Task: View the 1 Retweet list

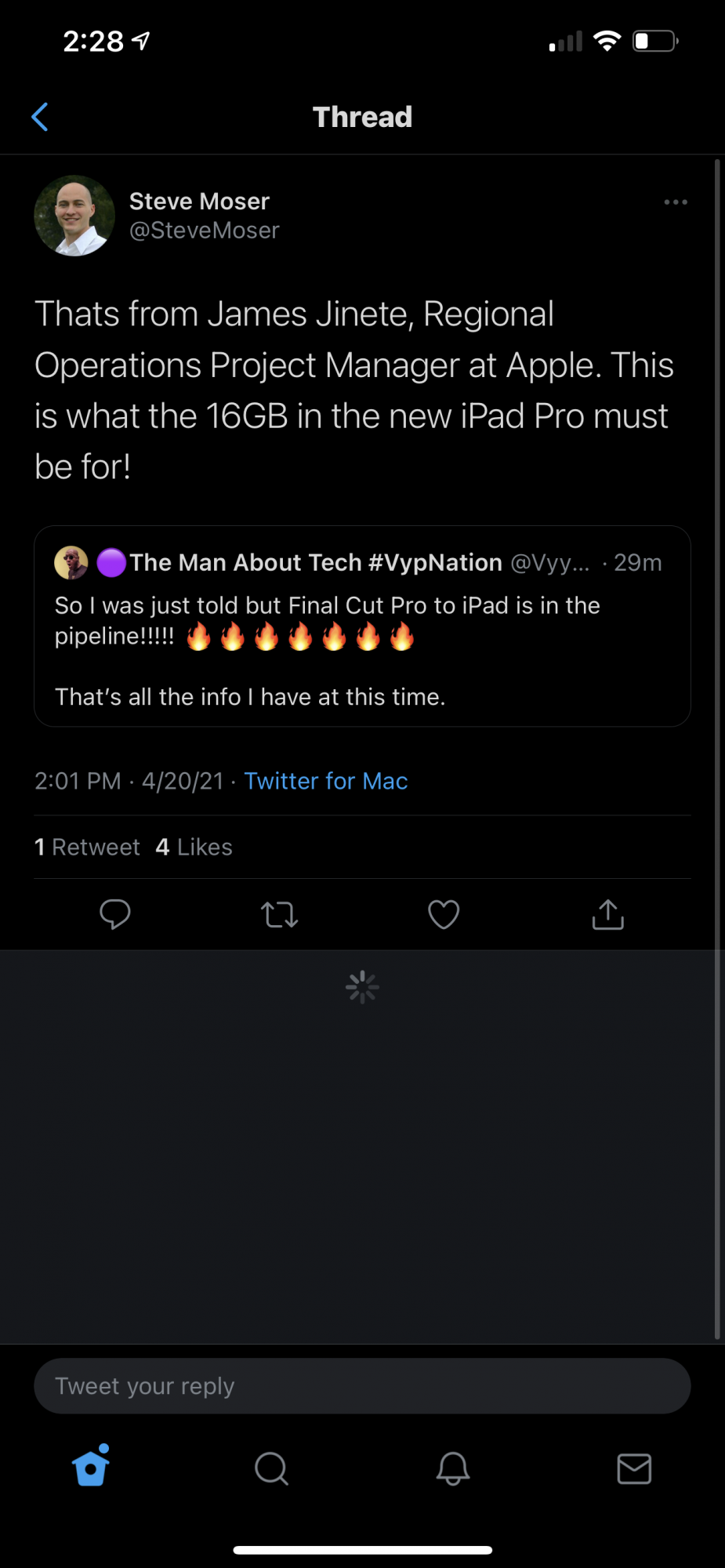Action: click(87, 848)
